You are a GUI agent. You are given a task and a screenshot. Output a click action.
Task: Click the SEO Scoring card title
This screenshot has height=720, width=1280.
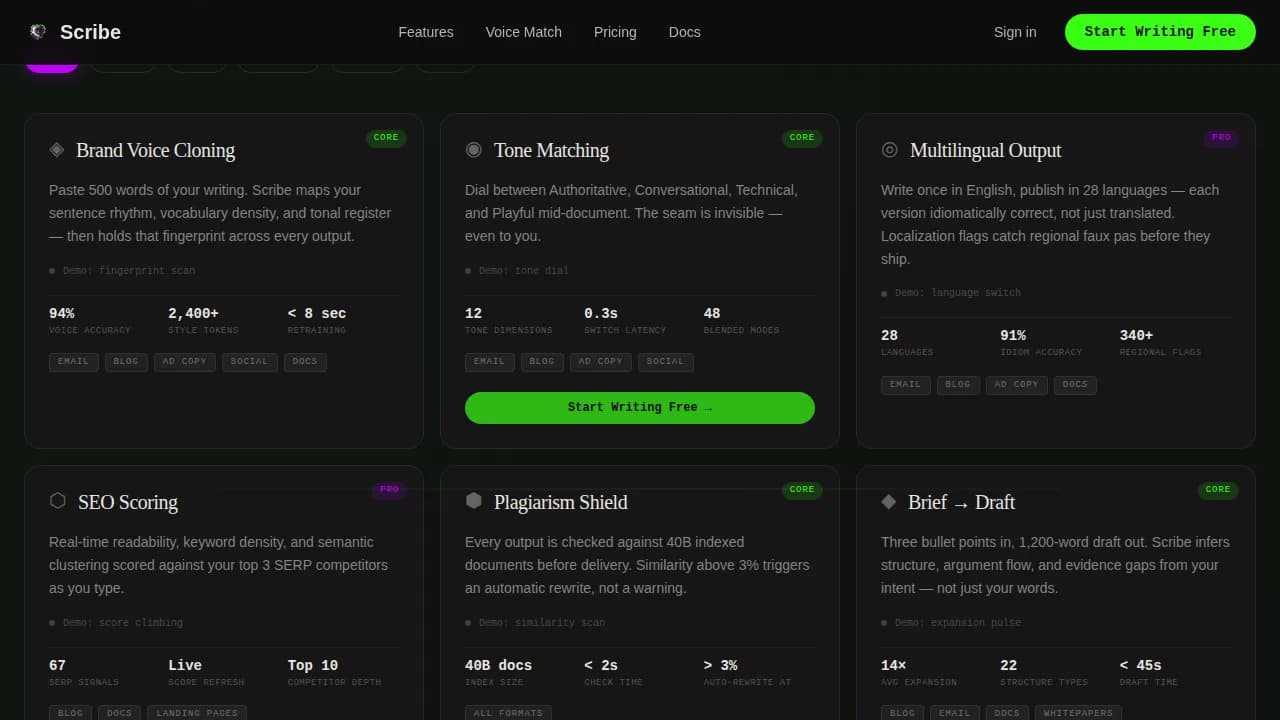(128, 502)
